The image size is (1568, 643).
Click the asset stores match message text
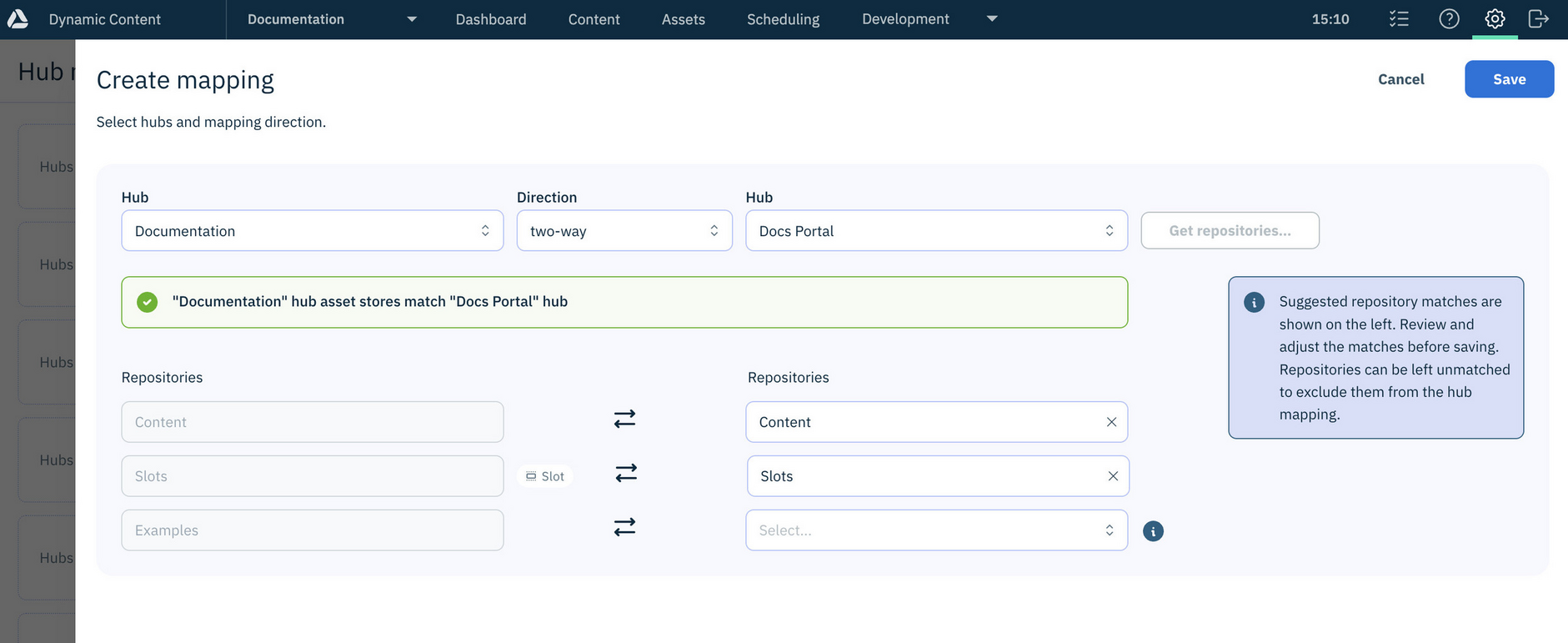[x=370, y=302]
